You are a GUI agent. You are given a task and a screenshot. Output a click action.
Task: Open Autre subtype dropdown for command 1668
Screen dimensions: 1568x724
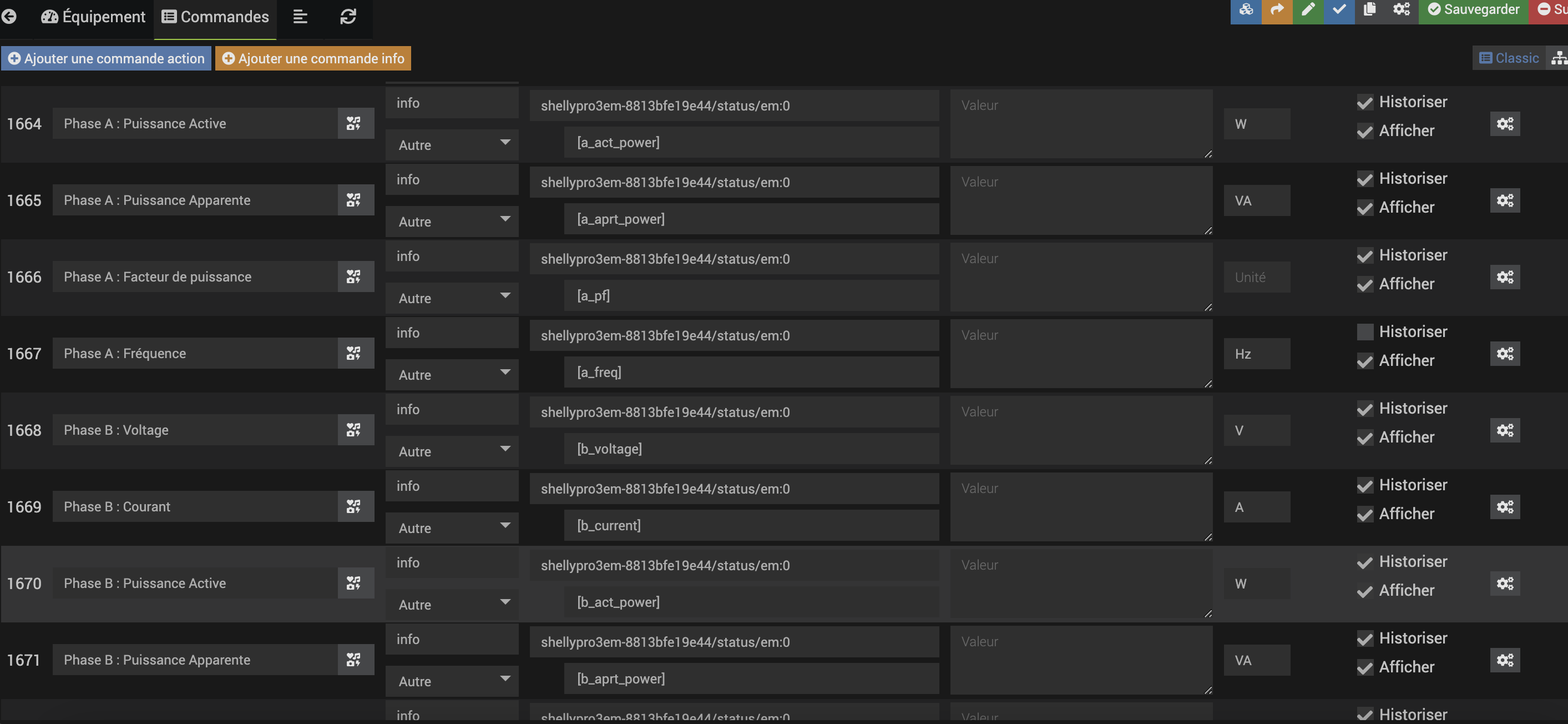(x=452, y=452)
